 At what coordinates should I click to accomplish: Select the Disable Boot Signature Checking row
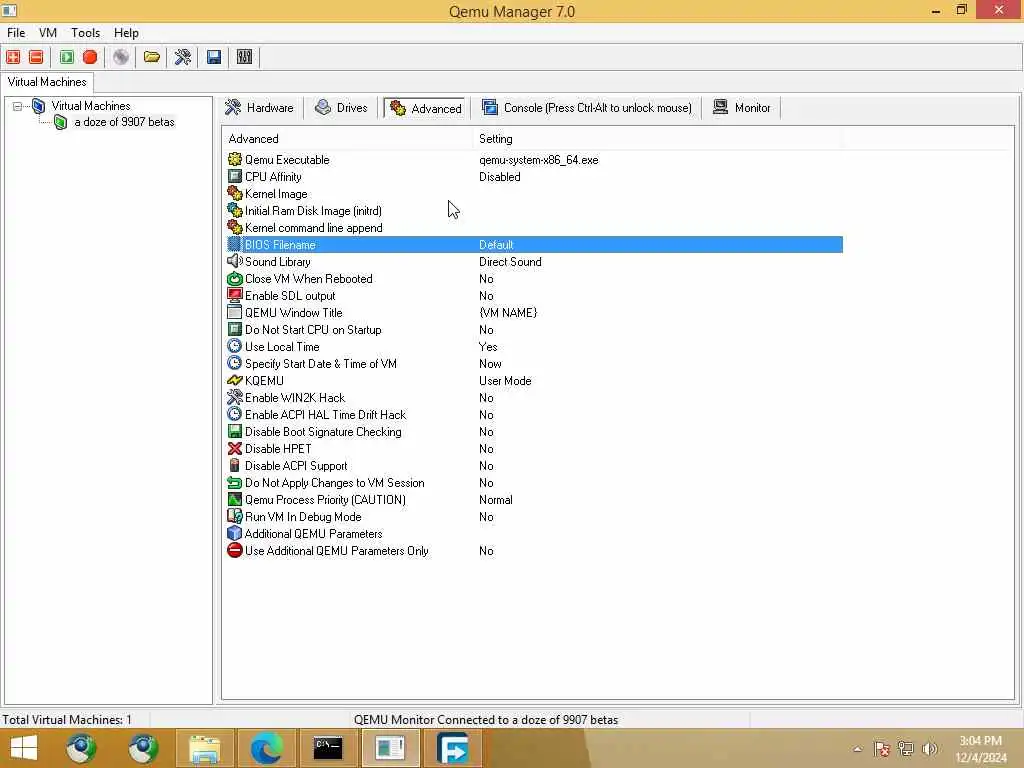534,432
